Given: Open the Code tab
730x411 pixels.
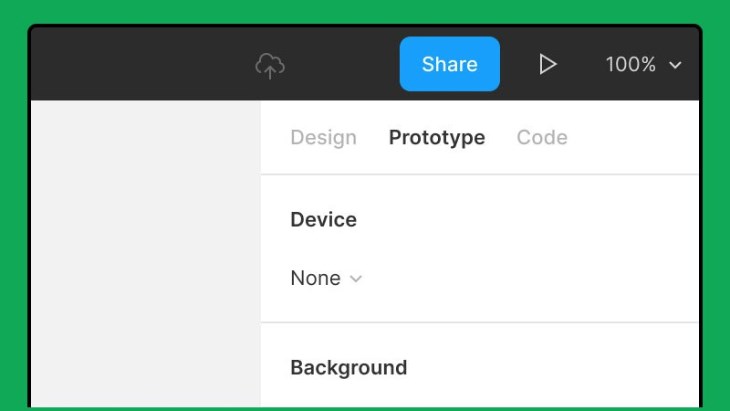Looking at the screenshot, I should point(542,137).
